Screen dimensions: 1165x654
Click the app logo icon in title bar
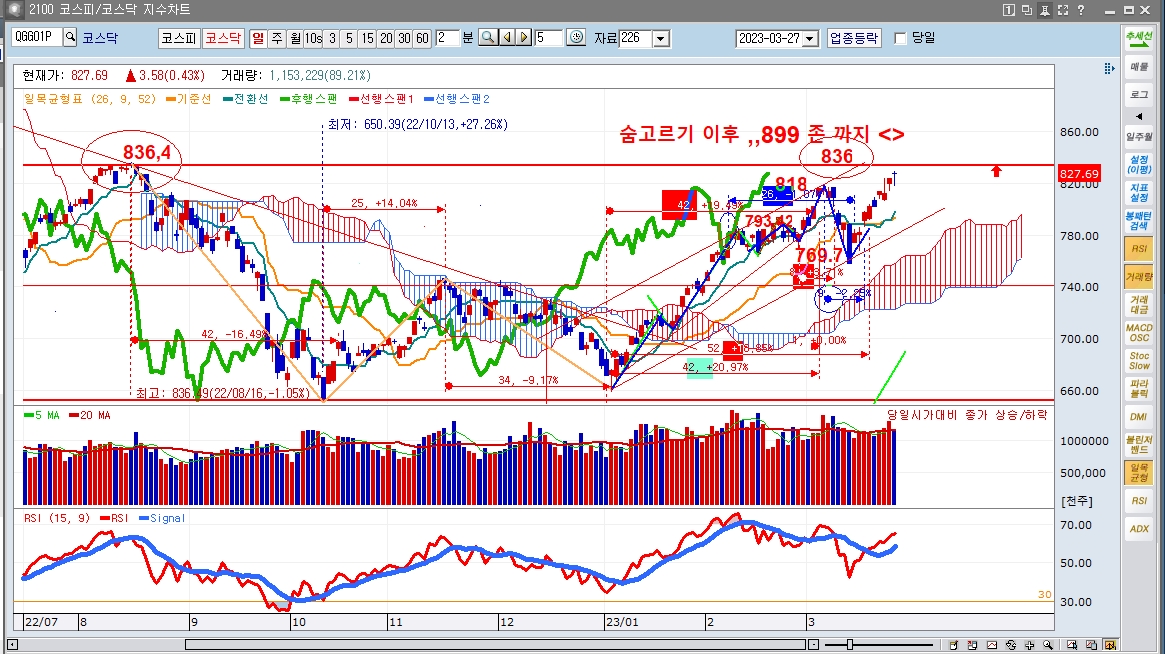13,10
